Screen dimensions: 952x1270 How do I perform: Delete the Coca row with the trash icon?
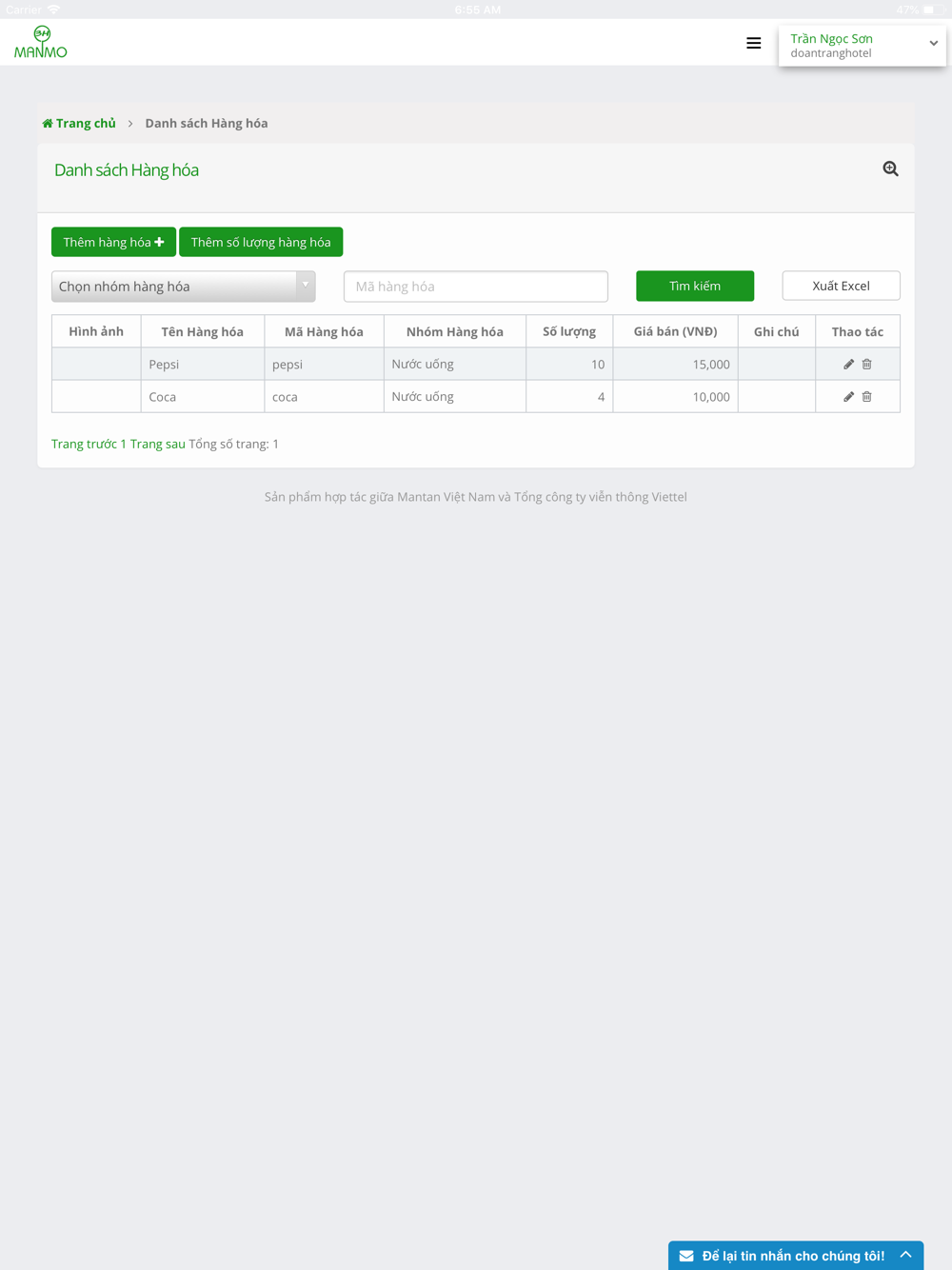pos(866,396)
